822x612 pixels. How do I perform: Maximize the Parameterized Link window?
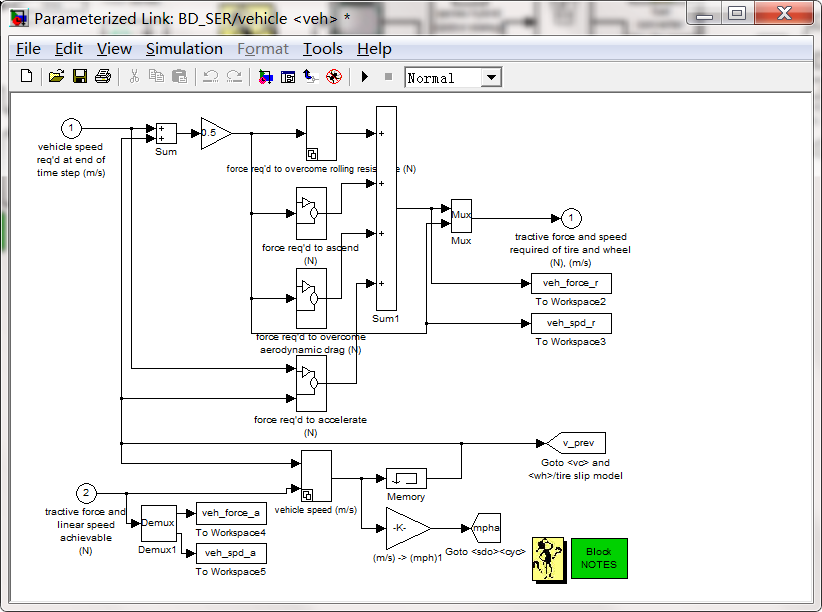pos(737,13)
